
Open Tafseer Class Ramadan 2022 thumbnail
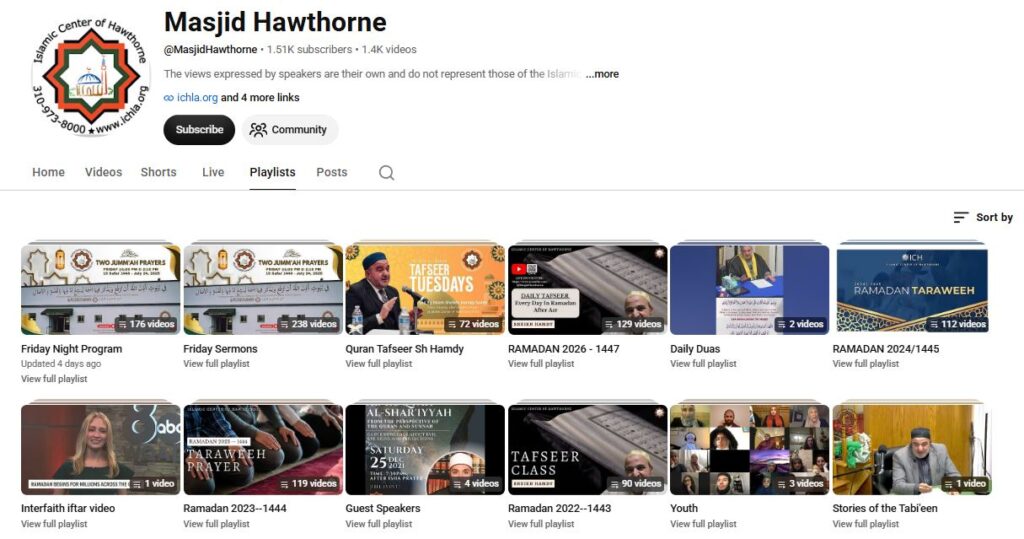(588, 449)
